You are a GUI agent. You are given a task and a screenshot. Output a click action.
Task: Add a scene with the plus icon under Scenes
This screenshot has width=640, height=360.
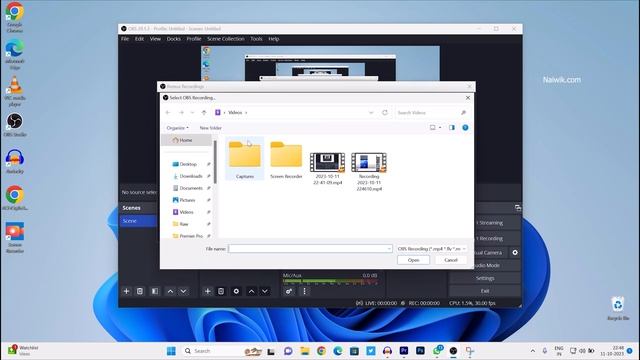coord(126,291)
